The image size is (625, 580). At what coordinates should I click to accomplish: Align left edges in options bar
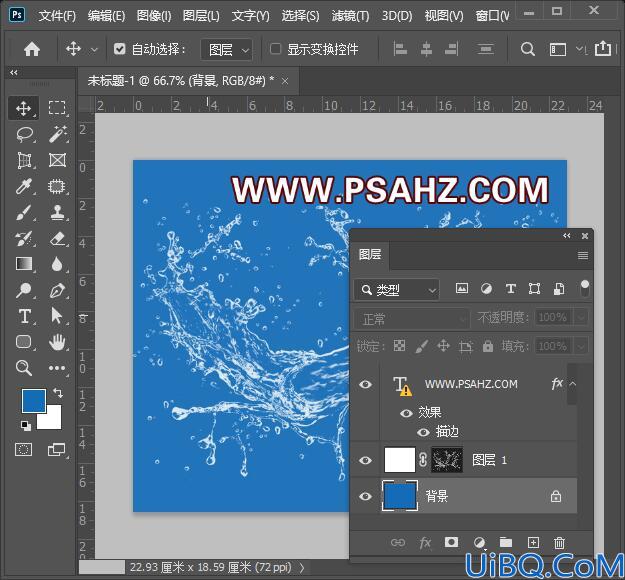pyautogui.click(x=400, y=49)
